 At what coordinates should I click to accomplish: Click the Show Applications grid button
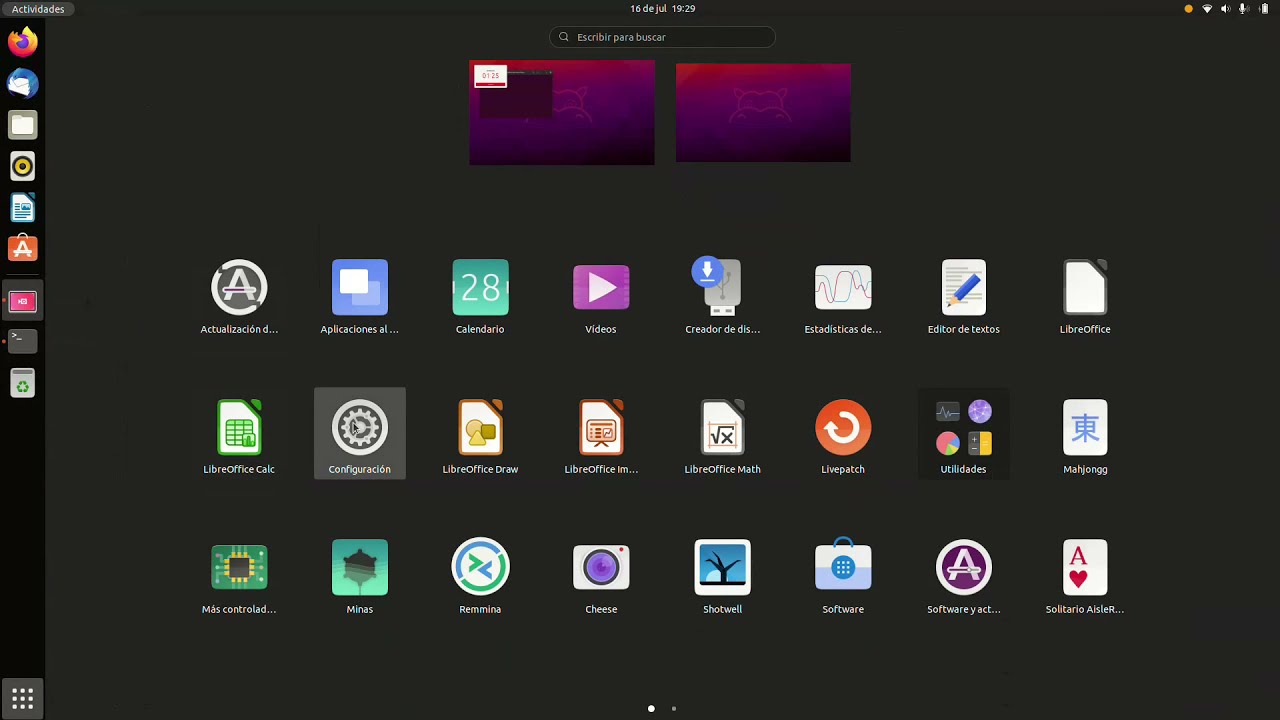coord(22,697)
